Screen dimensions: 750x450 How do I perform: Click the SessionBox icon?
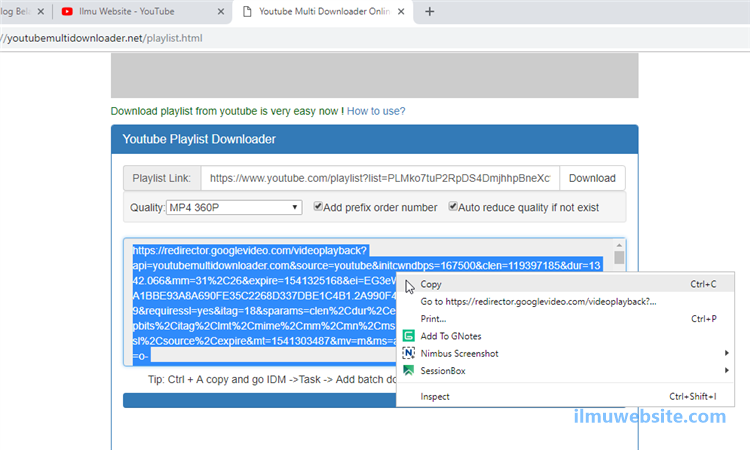408,370
